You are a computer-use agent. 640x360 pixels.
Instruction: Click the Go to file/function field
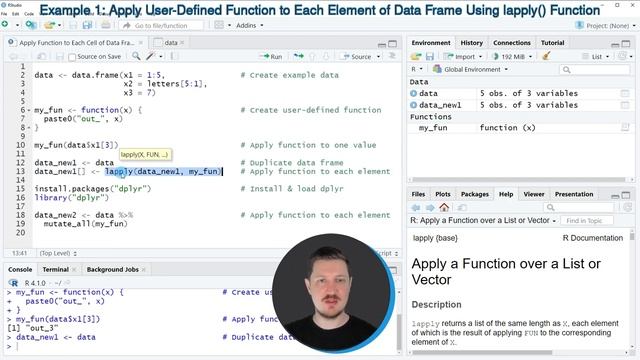click(161, 25)
